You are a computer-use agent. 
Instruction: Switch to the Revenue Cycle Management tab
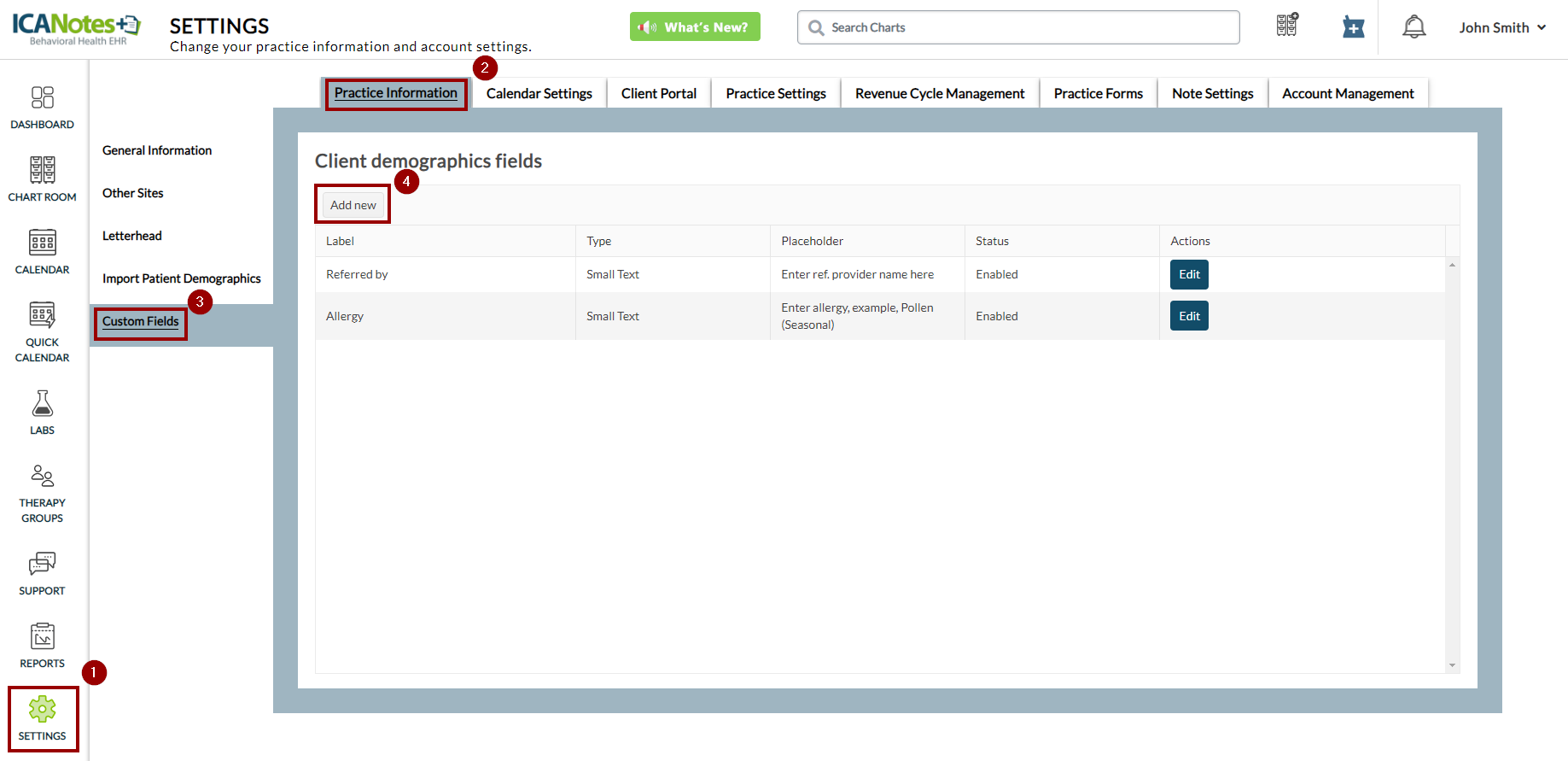[939, 93]
